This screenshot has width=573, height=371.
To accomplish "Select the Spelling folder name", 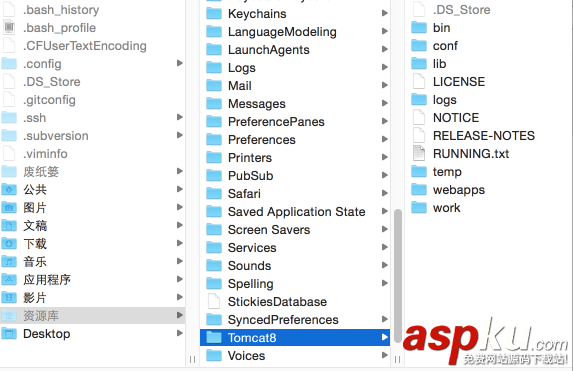I will point(251,284).
